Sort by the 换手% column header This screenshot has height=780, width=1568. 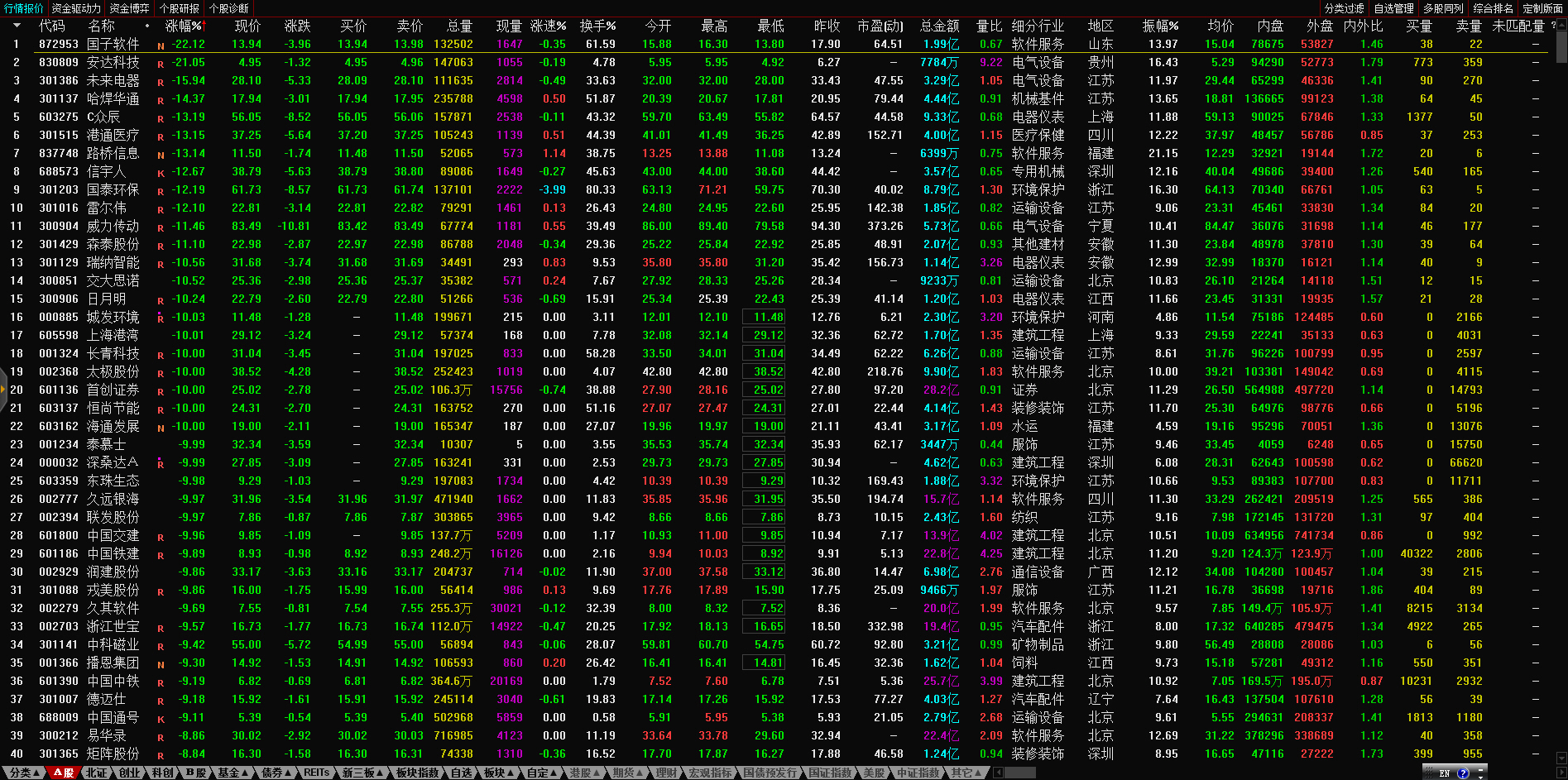pos(597,26)
